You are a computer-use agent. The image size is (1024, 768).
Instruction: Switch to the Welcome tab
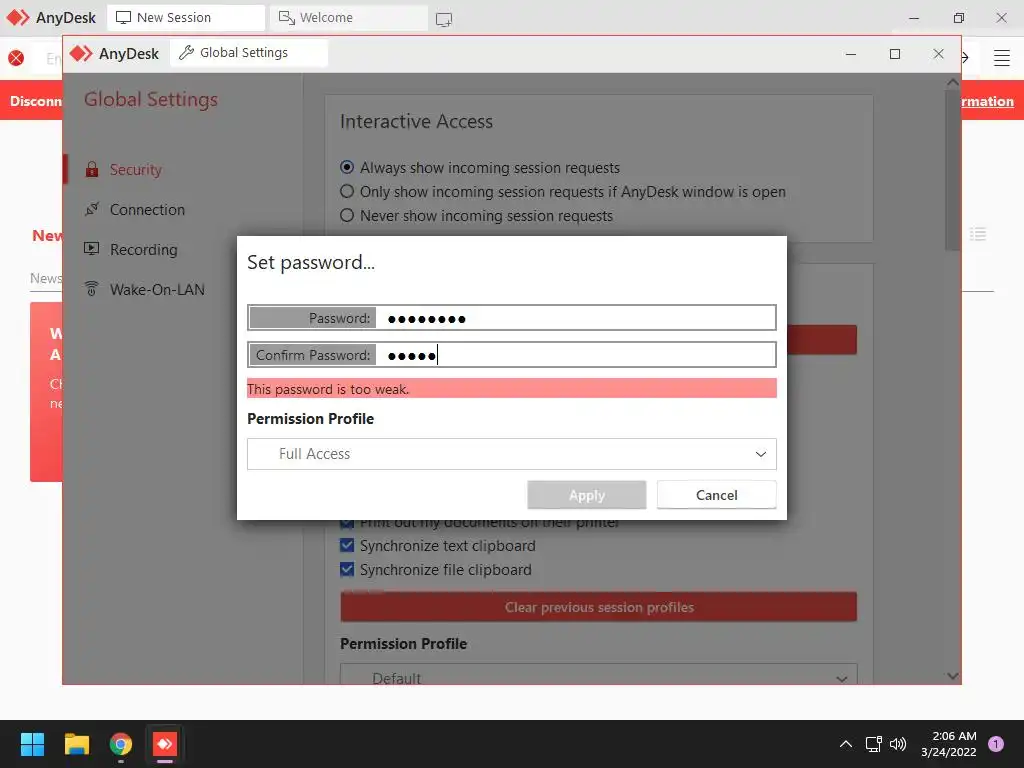click(x=349, y=18)
